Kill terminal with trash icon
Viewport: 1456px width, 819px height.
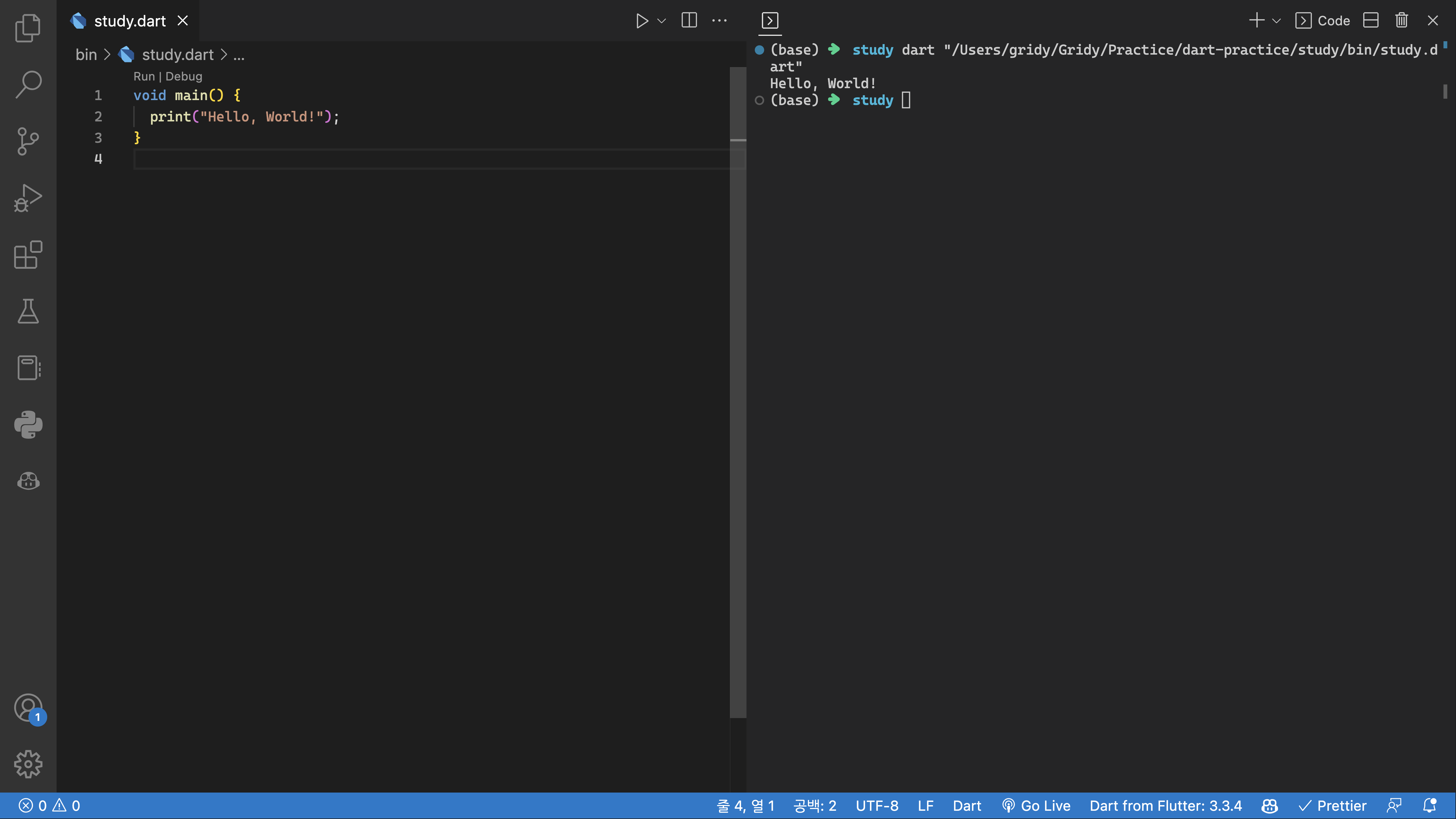(1401, 21)
